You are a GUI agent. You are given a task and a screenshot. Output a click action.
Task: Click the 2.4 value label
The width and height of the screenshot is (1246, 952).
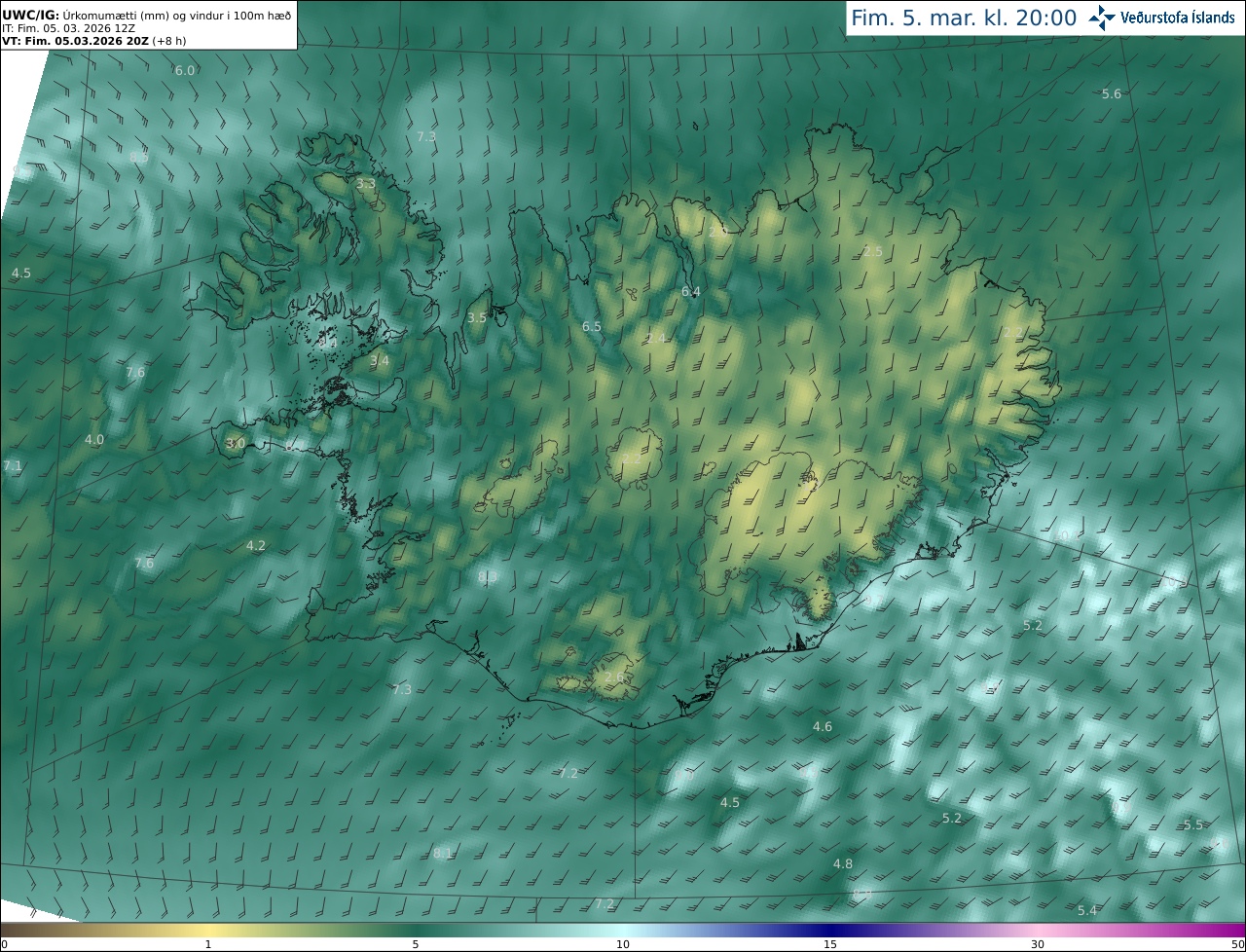click(x=657, y=339)
